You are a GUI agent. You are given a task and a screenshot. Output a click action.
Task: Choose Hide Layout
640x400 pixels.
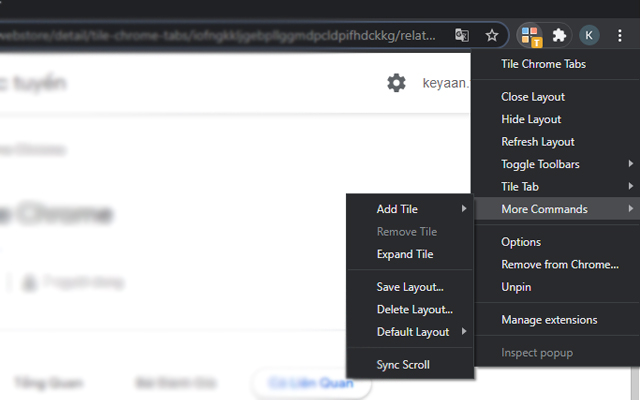pyautogui.click(x=556, y=119)
